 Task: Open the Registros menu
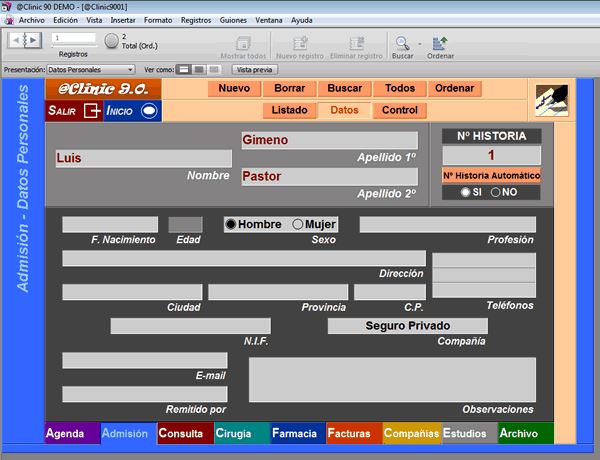pyautogui.click(x=196, y=20)
